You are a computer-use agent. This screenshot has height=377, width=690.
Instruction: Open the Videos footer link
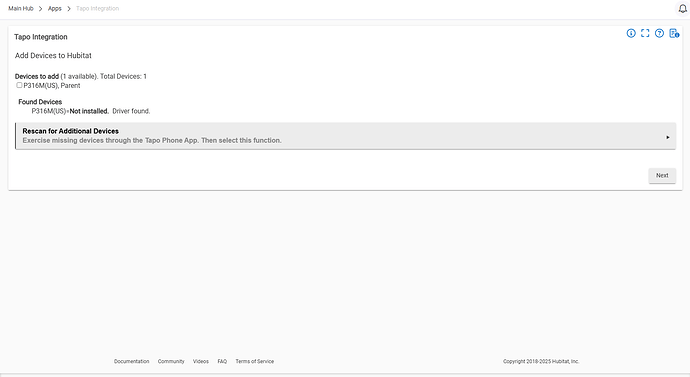point(201,361)
